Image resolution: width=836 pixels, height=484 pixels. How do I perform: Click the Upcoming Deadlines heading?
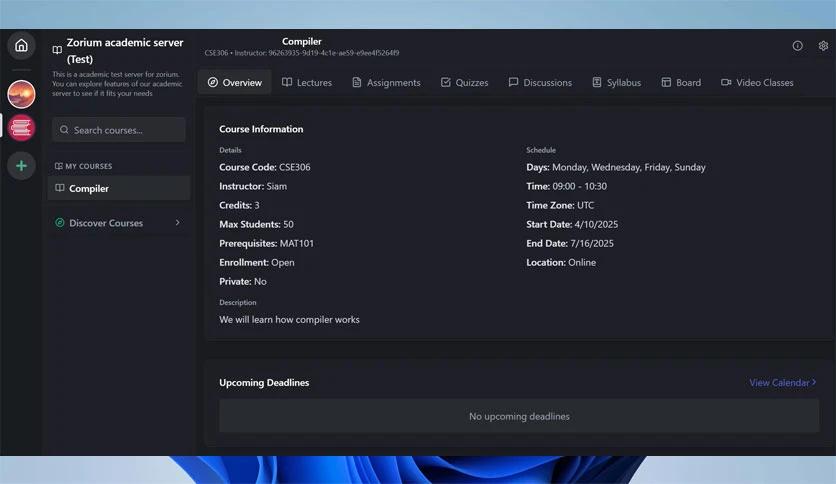[264, 383]
